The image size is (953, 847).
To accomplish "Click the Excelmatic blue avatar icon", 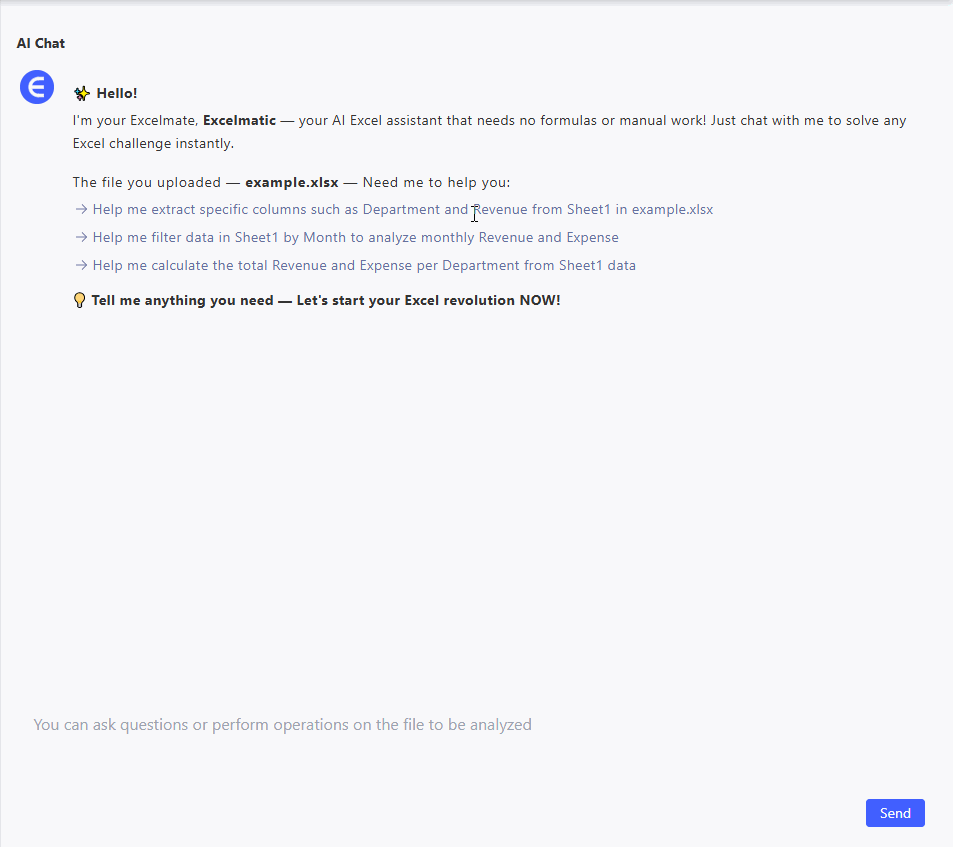I will (37, 87).
